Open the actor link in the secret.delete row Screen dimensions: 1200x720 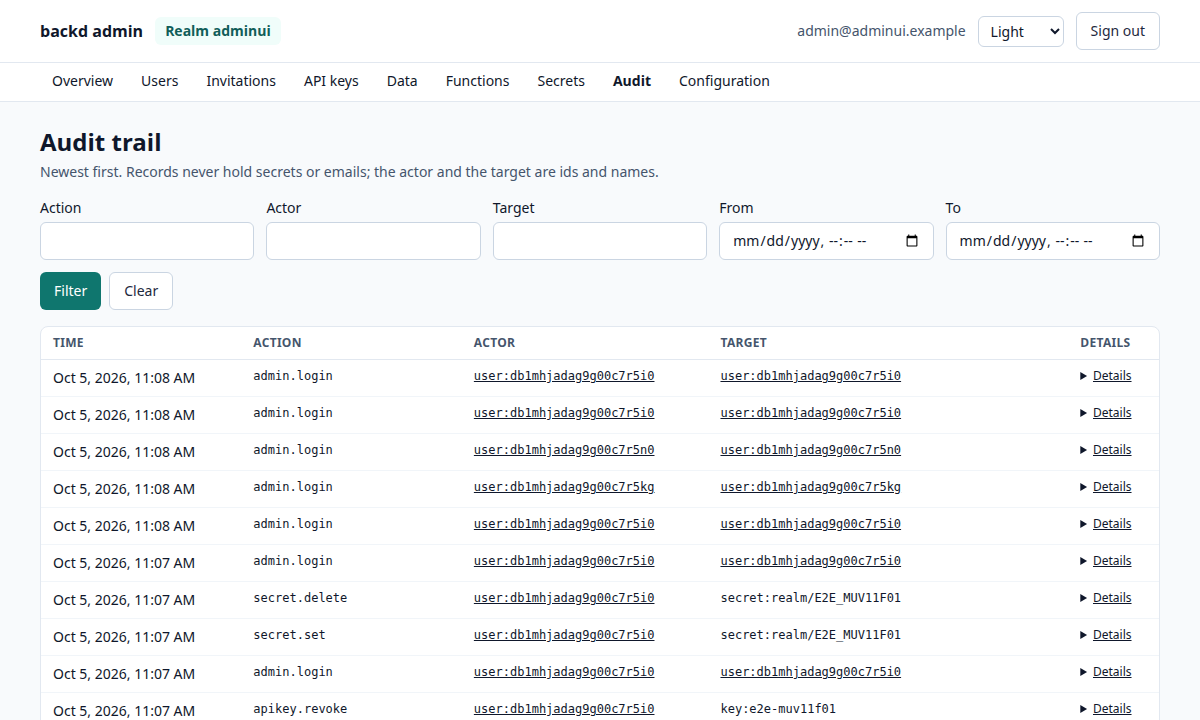tap(564, 598)
